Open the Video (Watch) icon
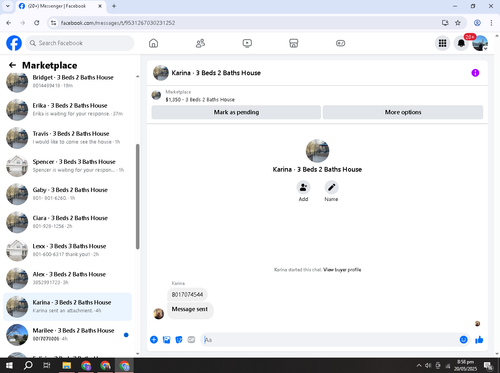This screenshot has height=373, width=500. pos(247,43)
